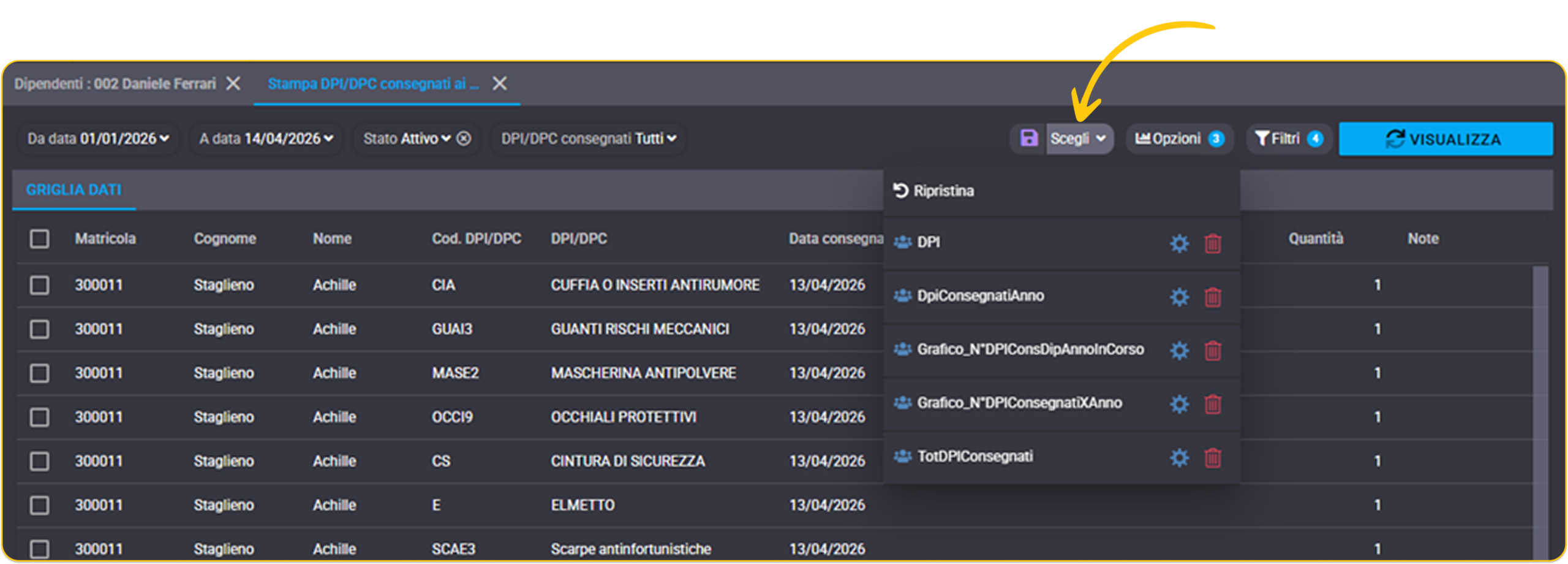The height and width of the screenshot is (564, 1568).
Task: Open gear for Grafico_N°DPIConsegnatiXAnno
Action: [x=1179, y=404]
